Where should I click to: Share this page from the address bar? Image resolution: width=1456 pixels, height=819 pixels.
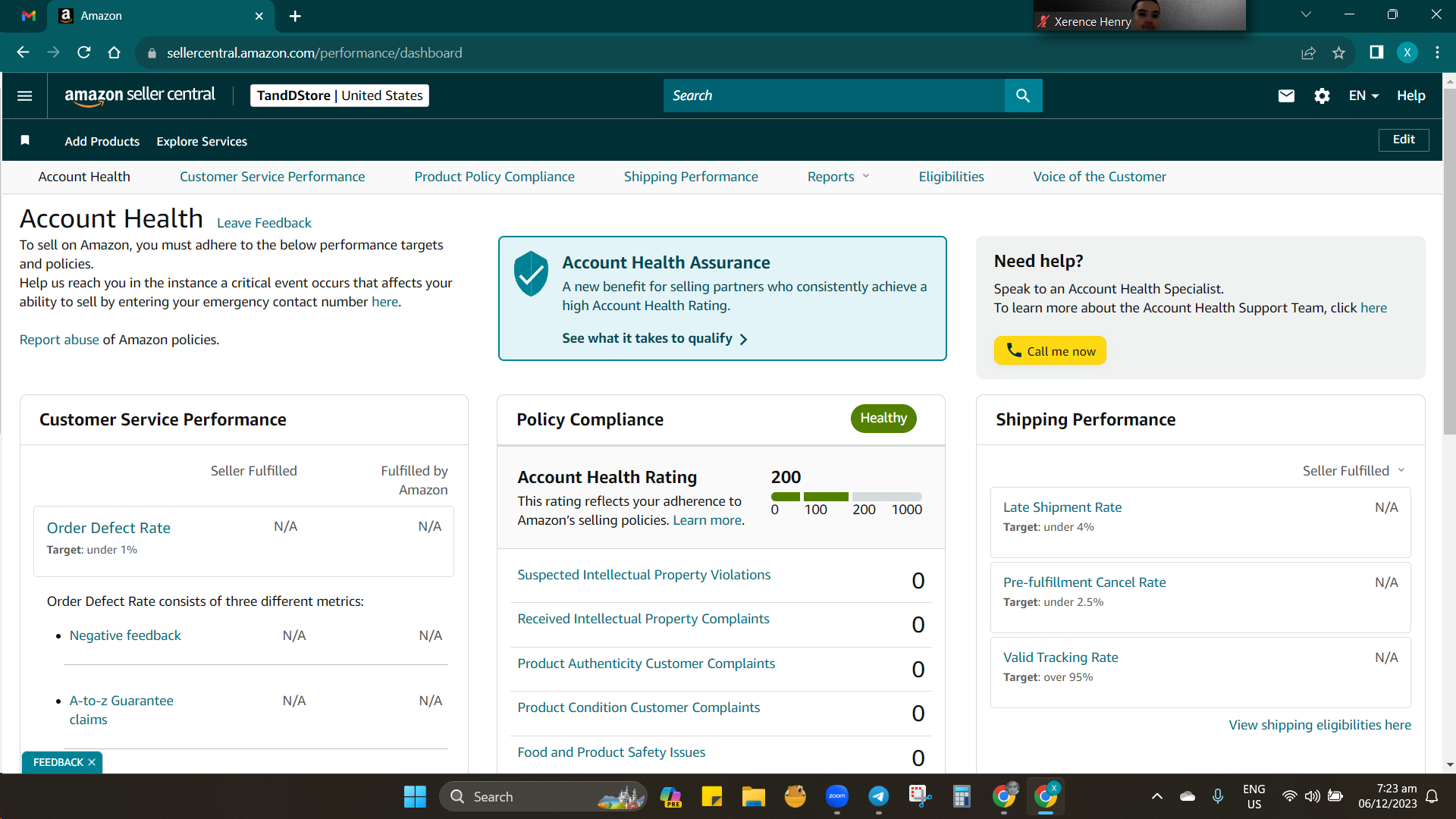(x=1308, y=52)
